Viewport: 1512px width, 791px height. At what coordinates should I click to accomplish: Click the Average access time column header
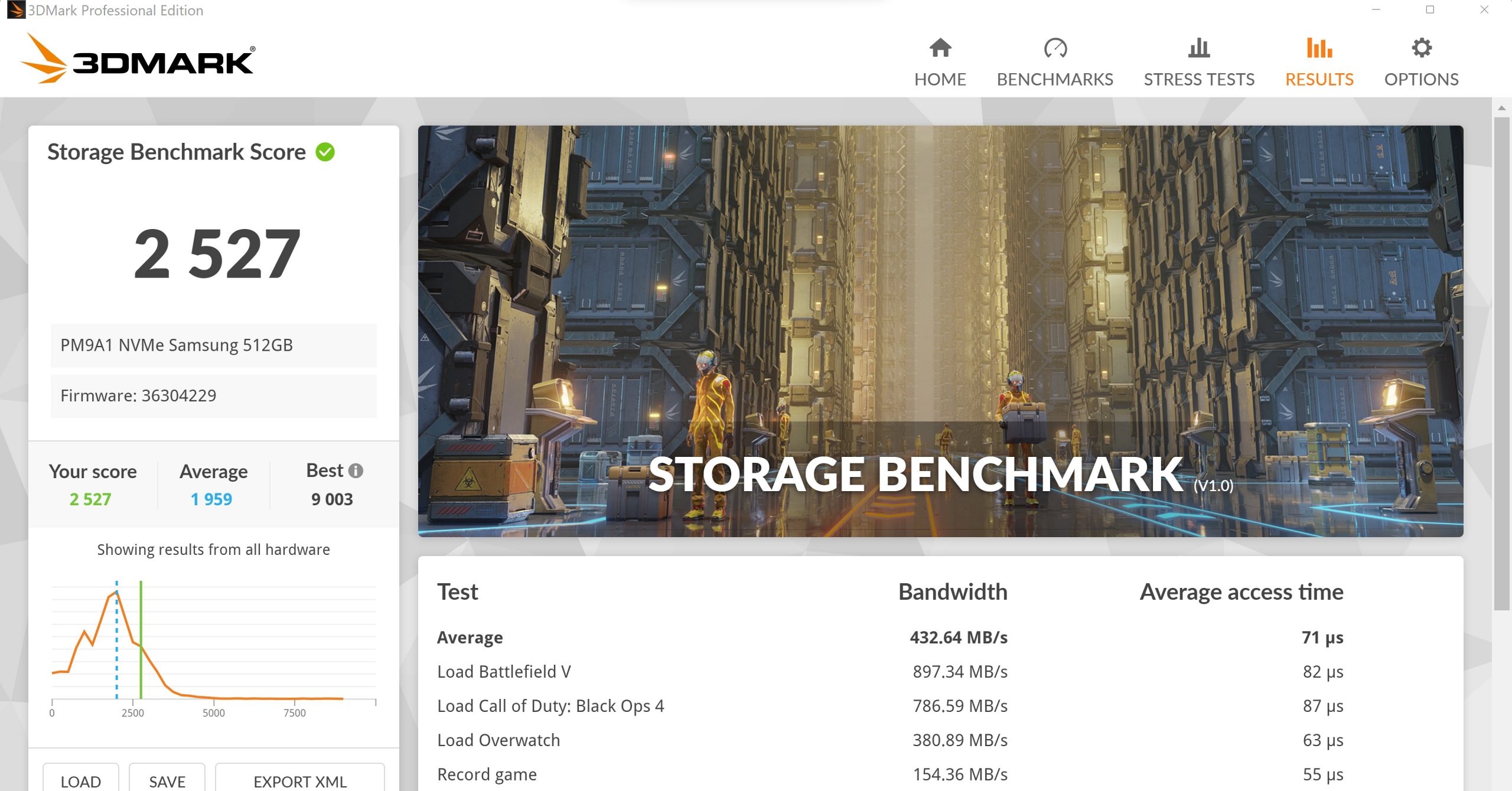1241,592
